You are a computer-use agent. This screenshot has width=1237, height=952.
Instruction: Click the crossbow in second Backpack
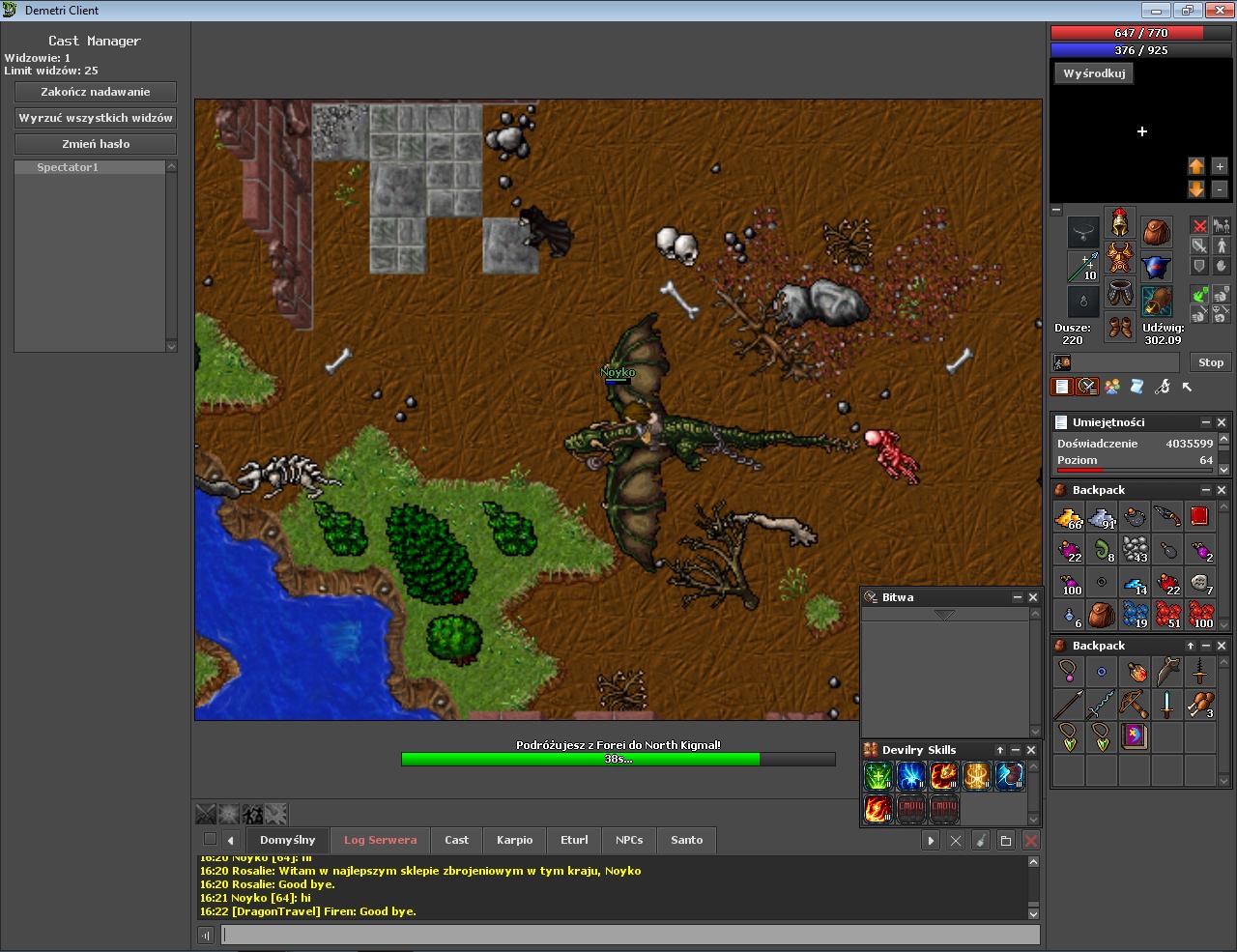(x=1134, y=704)
